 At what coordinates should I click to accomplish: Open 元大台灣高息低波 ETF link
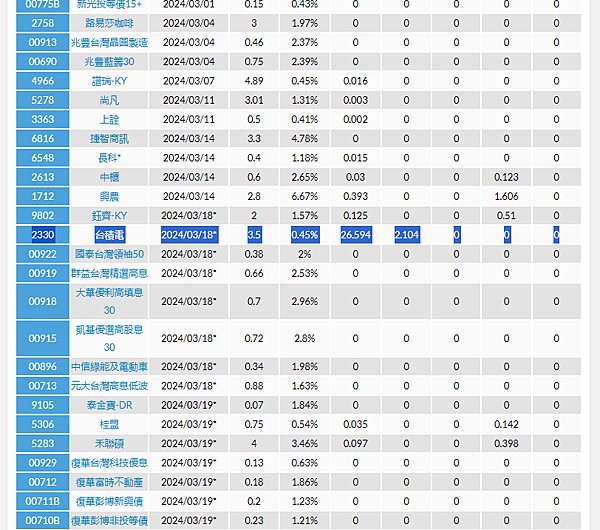(109, 386)
